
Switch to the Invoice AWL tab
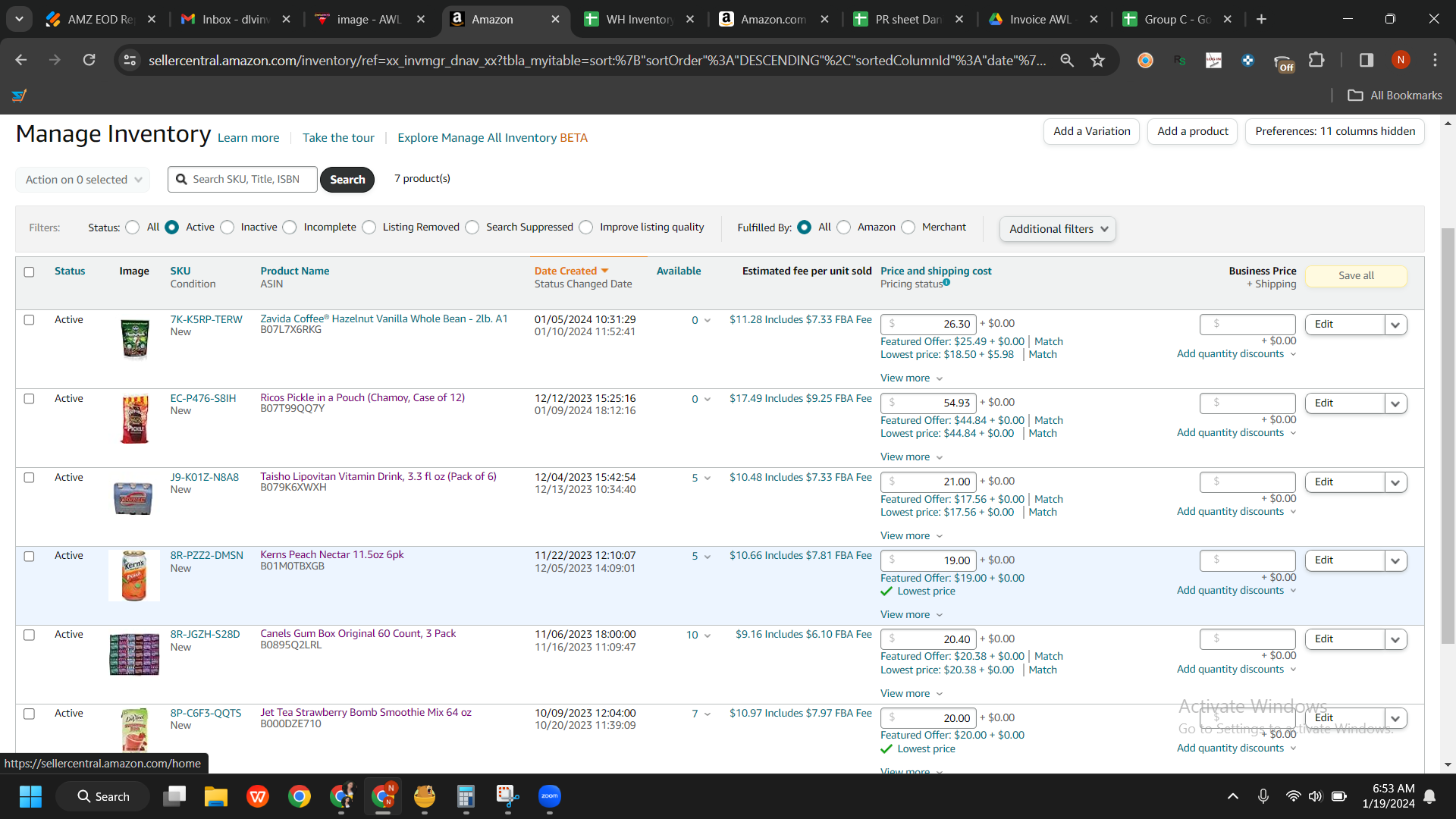point(1043,19)
